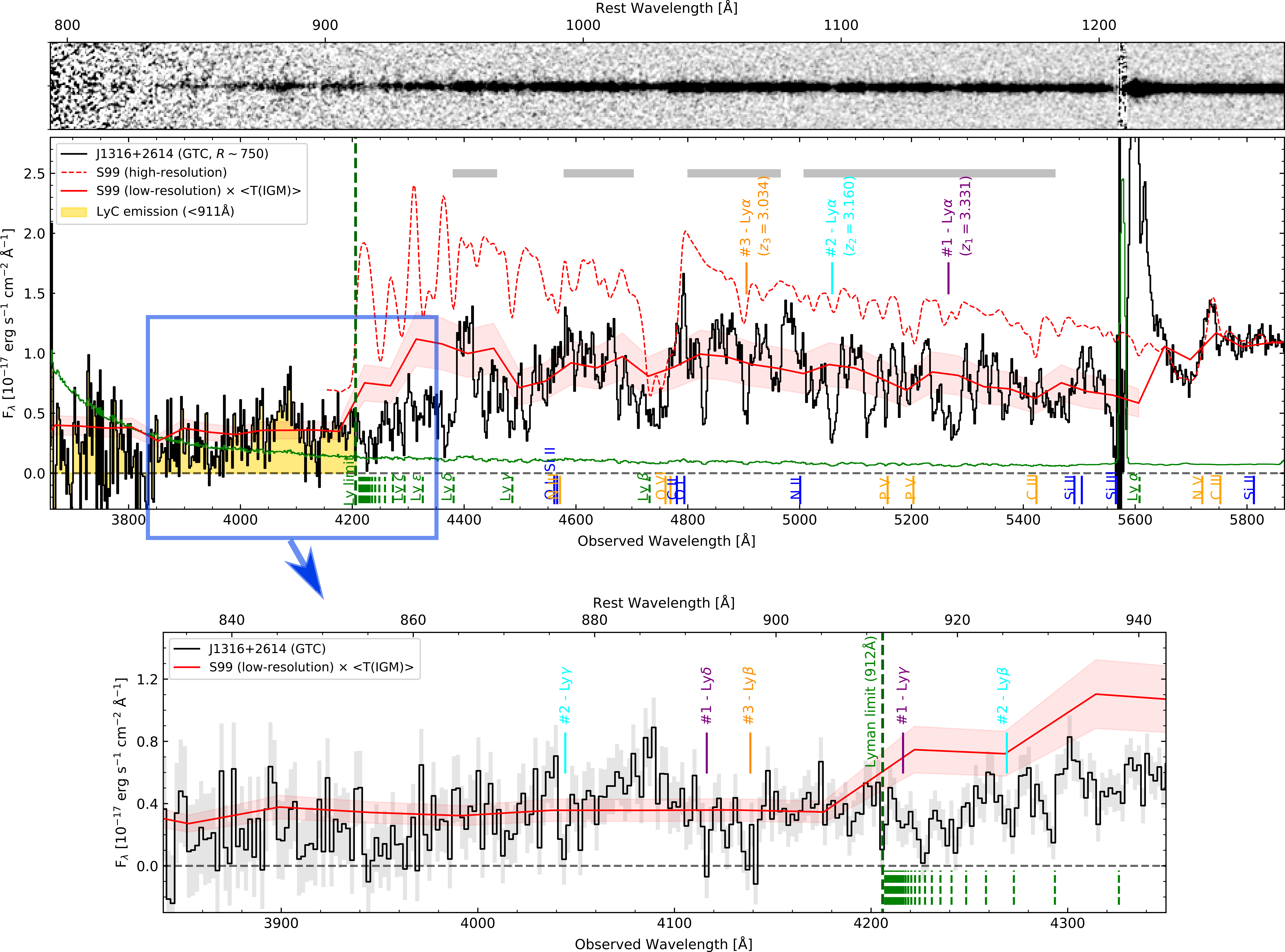The width and height of the screenshot is (1285, 952).
Task: Click the '3900' tick label on the inset
Action: point(281,923)
